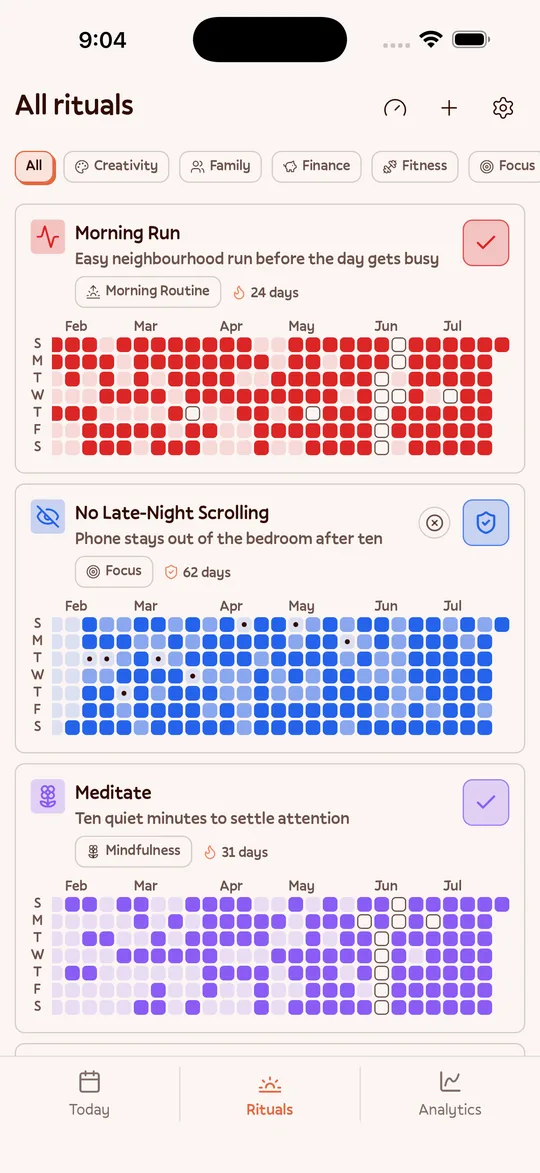Screen dimensions: 540x1173
Task: Tap the No Late-Night Scrolling eye-slash icon
Action: point(48,517)
